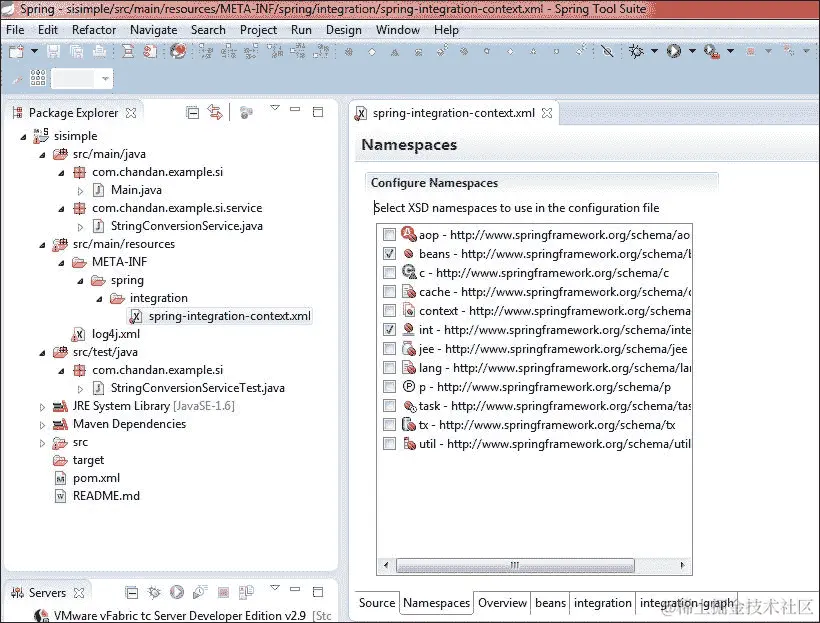Open the Project menu
This screenshot has width=820, height=623.
(x=258, y=30)
